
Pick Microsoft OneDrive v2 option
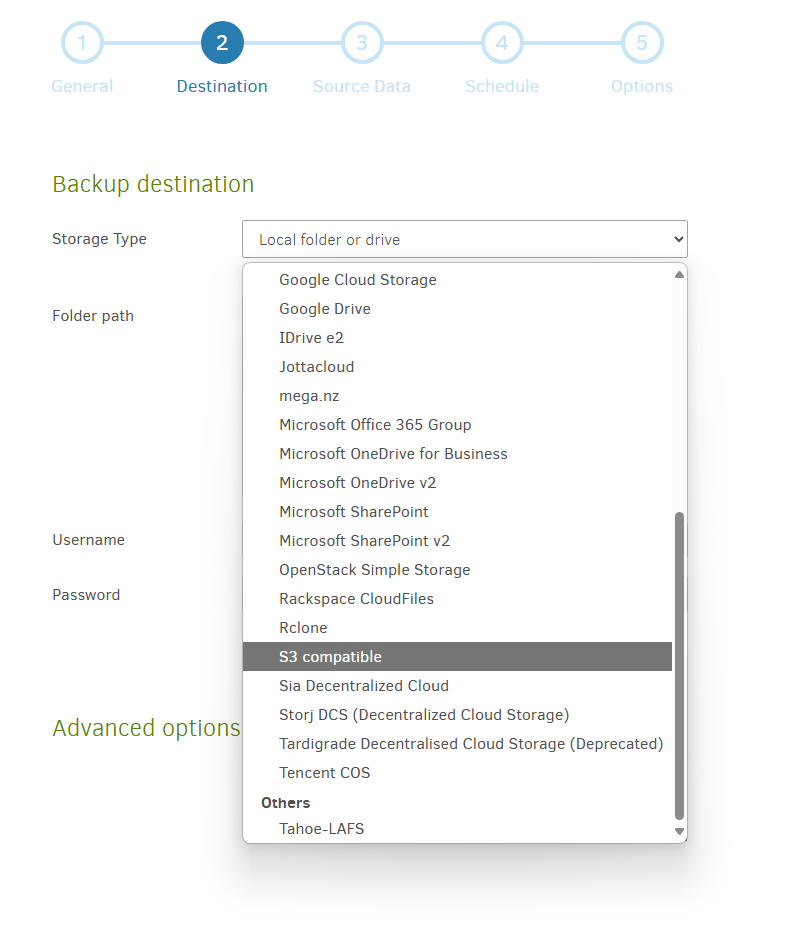(357, 482)
